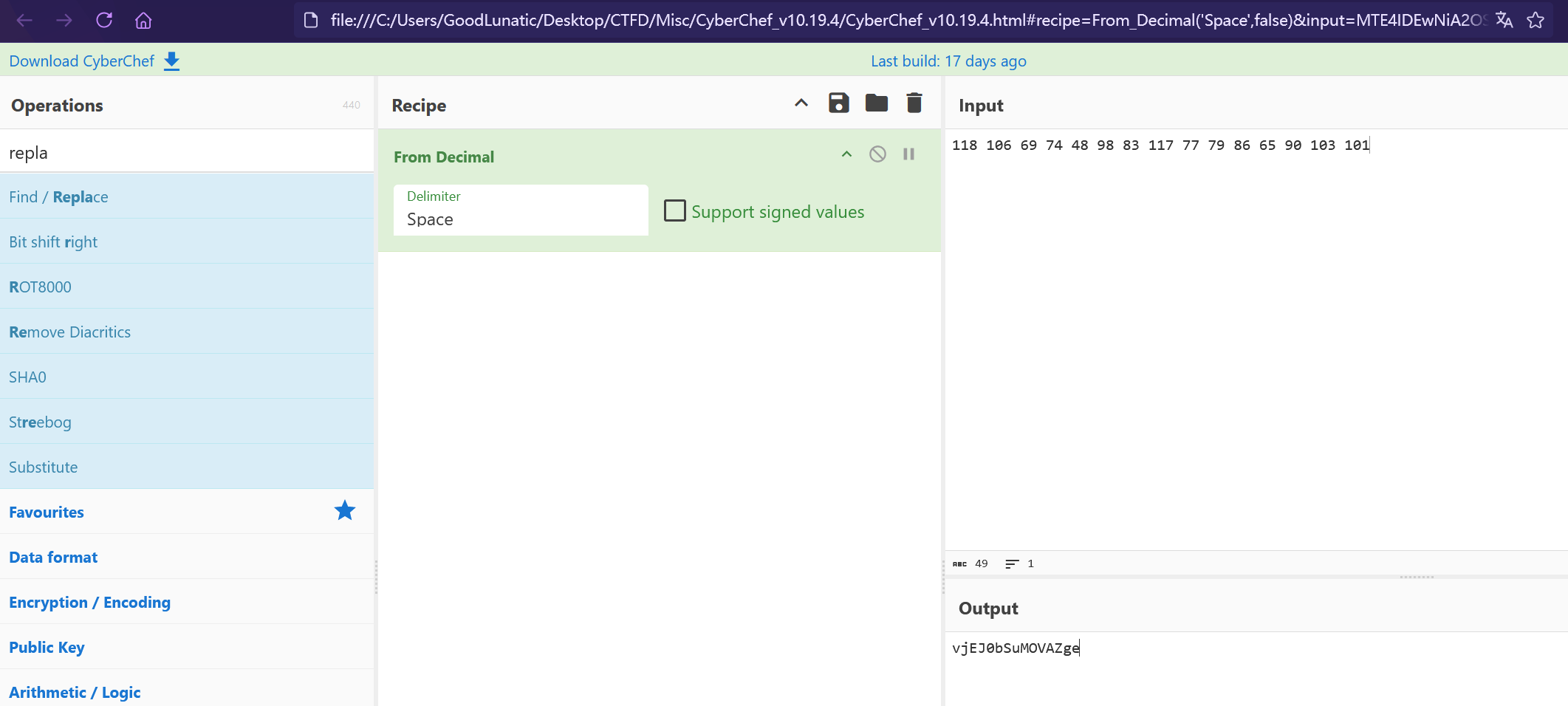Click the output text vjEJ0bSuMOVAZge
Viewport: 1568px width, 706px height.
[1016, 648]
